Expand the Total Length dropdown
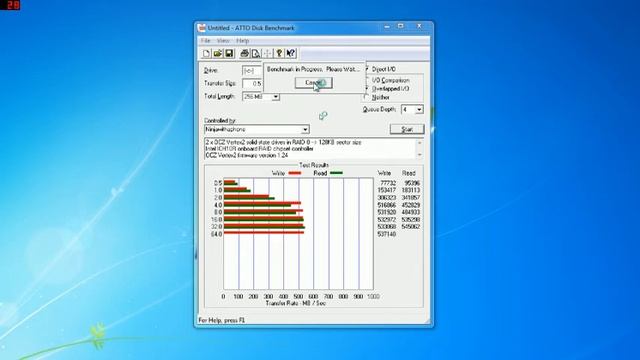The height and width of the screenshot is (360, 640). coord(276,97)
